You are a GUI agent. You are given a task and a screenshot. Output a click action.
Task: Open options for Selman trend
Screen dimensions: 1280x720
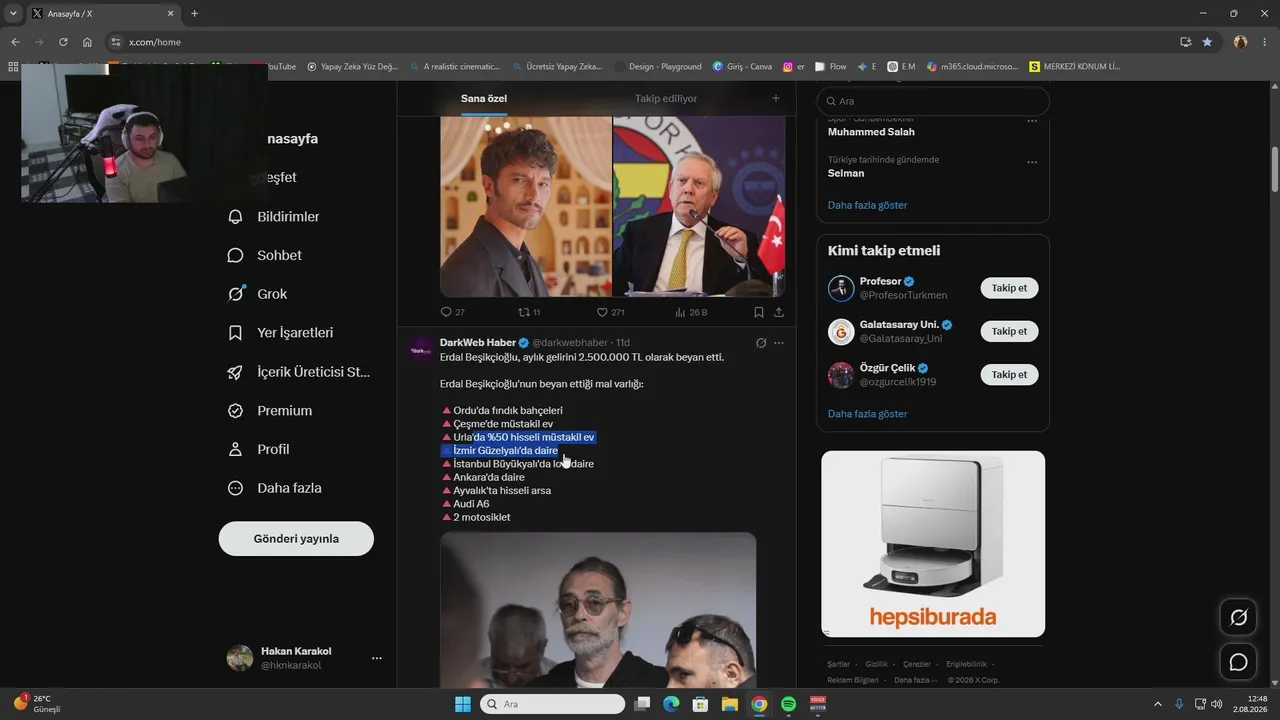click(x=1032, y=162)
